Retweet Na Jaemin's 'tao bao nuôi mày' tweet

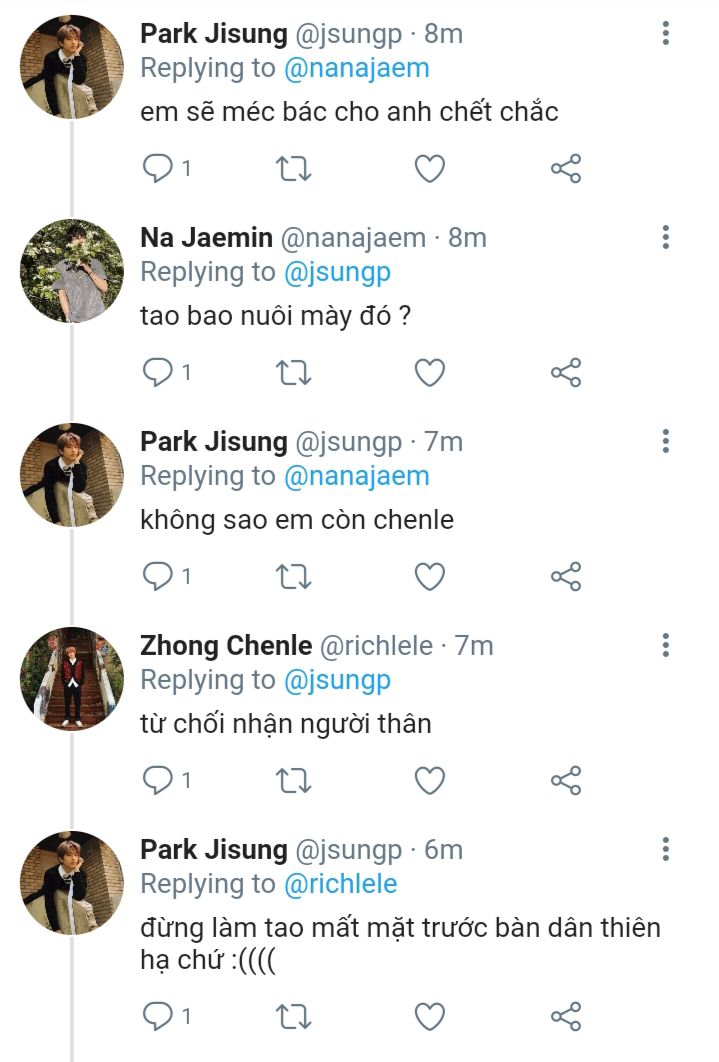click(293, 373)
